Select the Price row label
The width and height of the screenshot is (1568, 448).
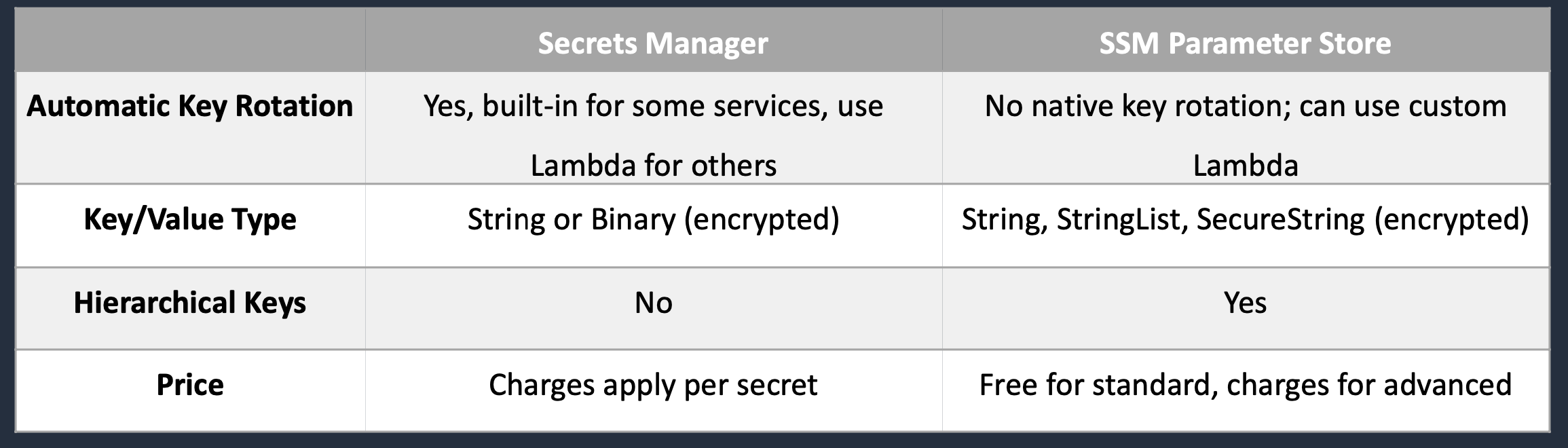pyautogui.click(x=190, y=385)
